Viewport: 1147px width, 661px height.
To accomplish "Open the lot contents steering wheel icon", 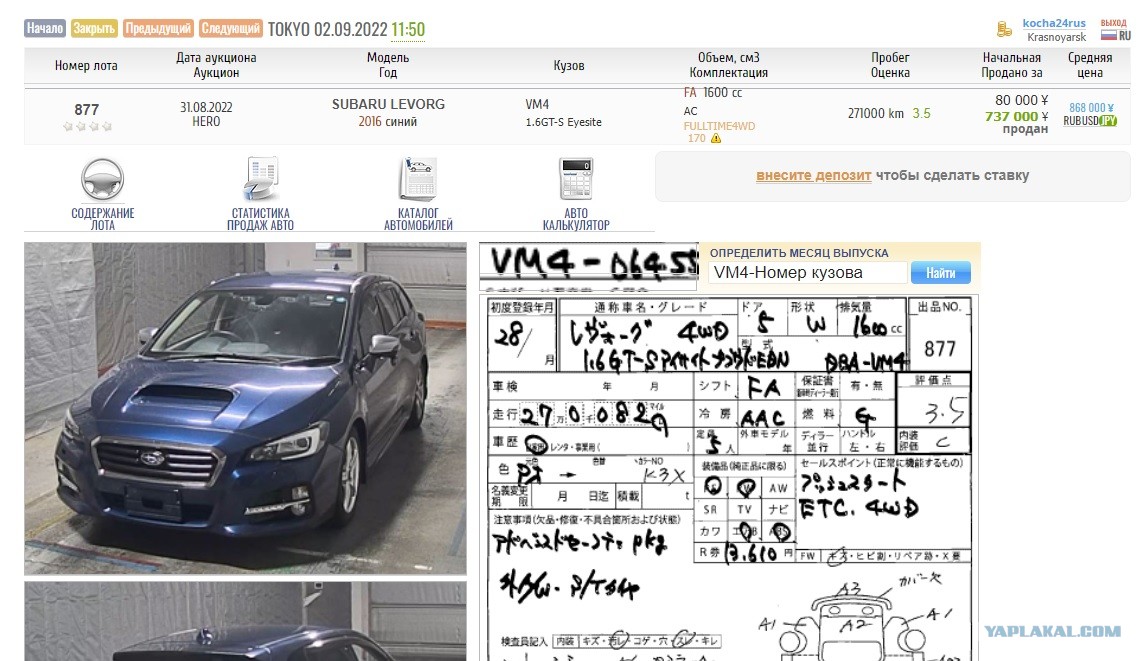I will point(102,179).
